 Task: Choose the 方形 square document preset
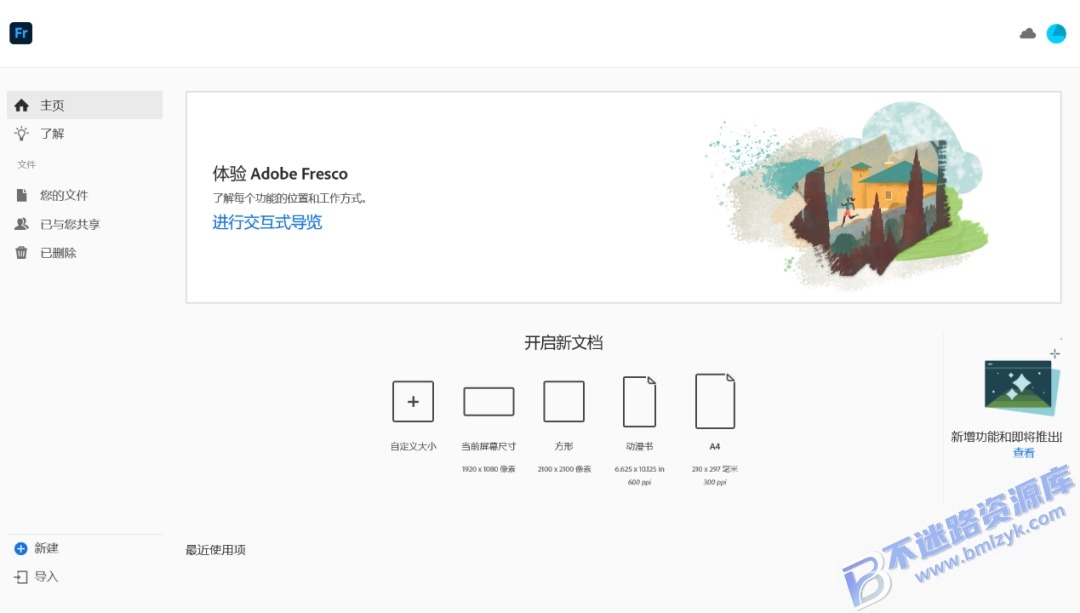(563, 400)
